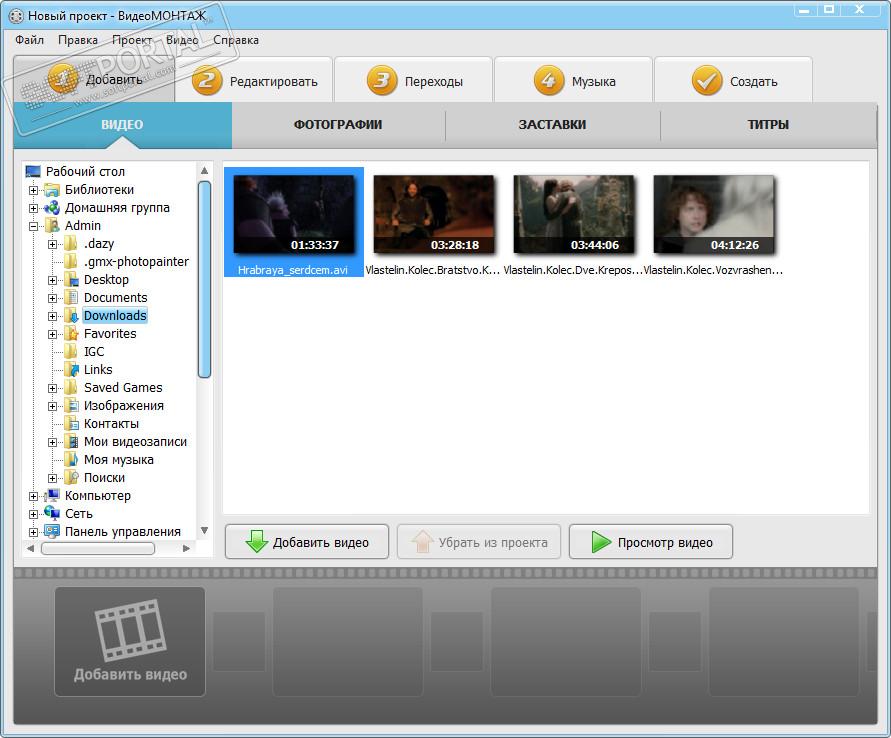Switch to the ФОТОГРАФИИ sub-tab
This screenshot has height=738, width=891.
tap(338, 124)
